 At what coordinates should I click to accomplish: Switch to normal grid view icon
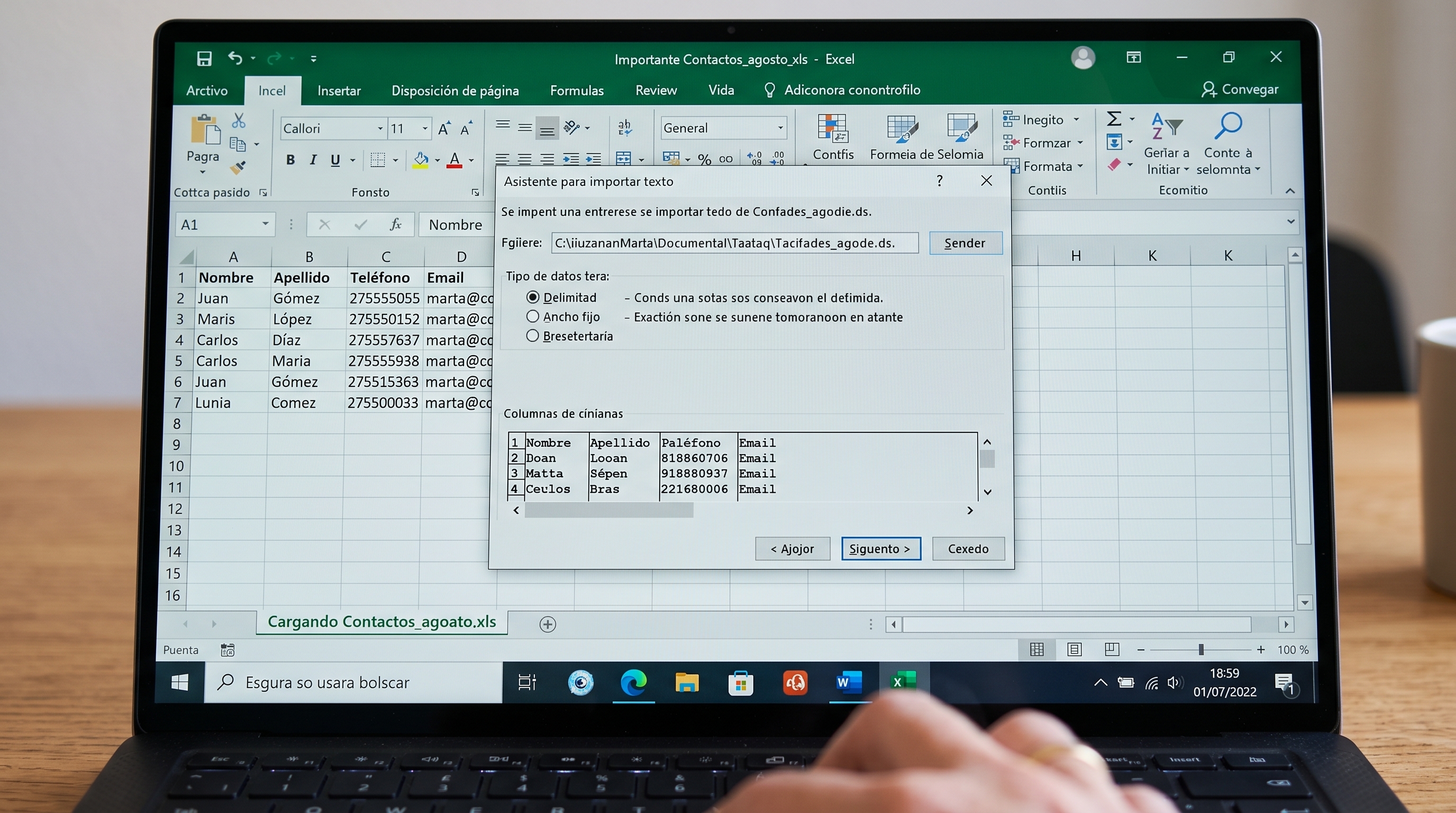[1036, 649]
